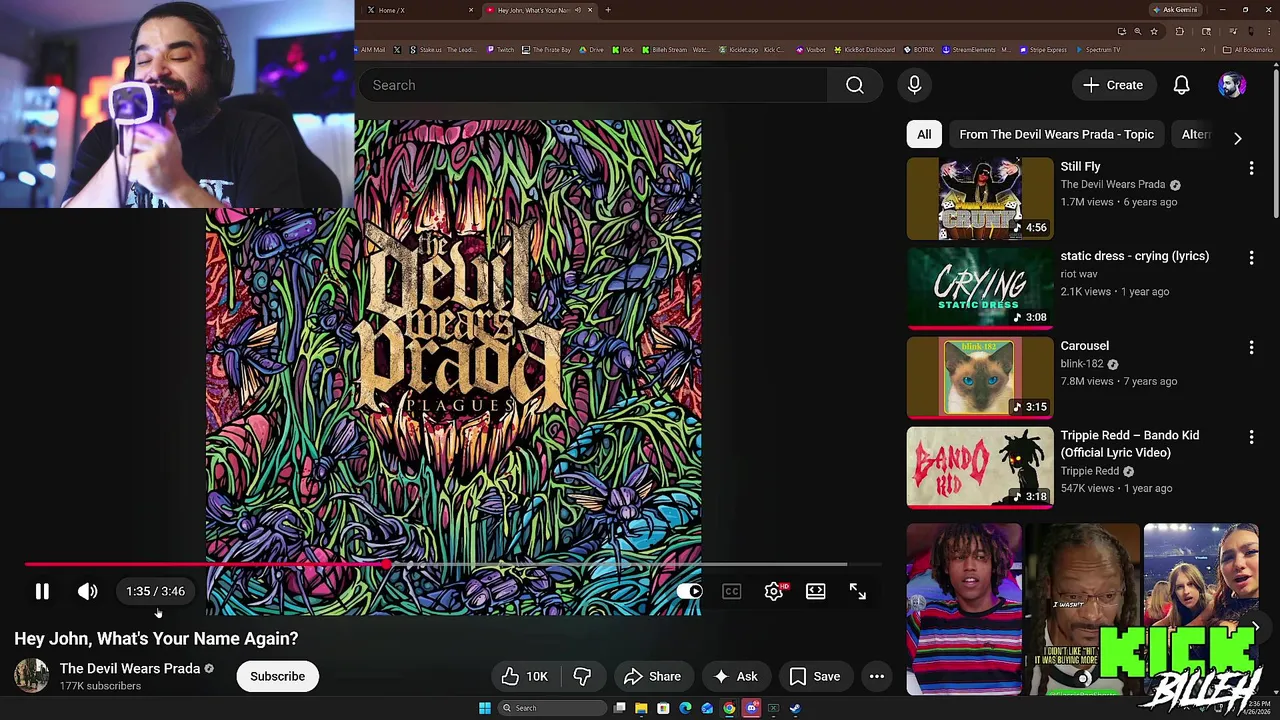Open the notifications bell
This screenshot has width=1280, height=720.
pyautogui.click(x=1181, y=85)
